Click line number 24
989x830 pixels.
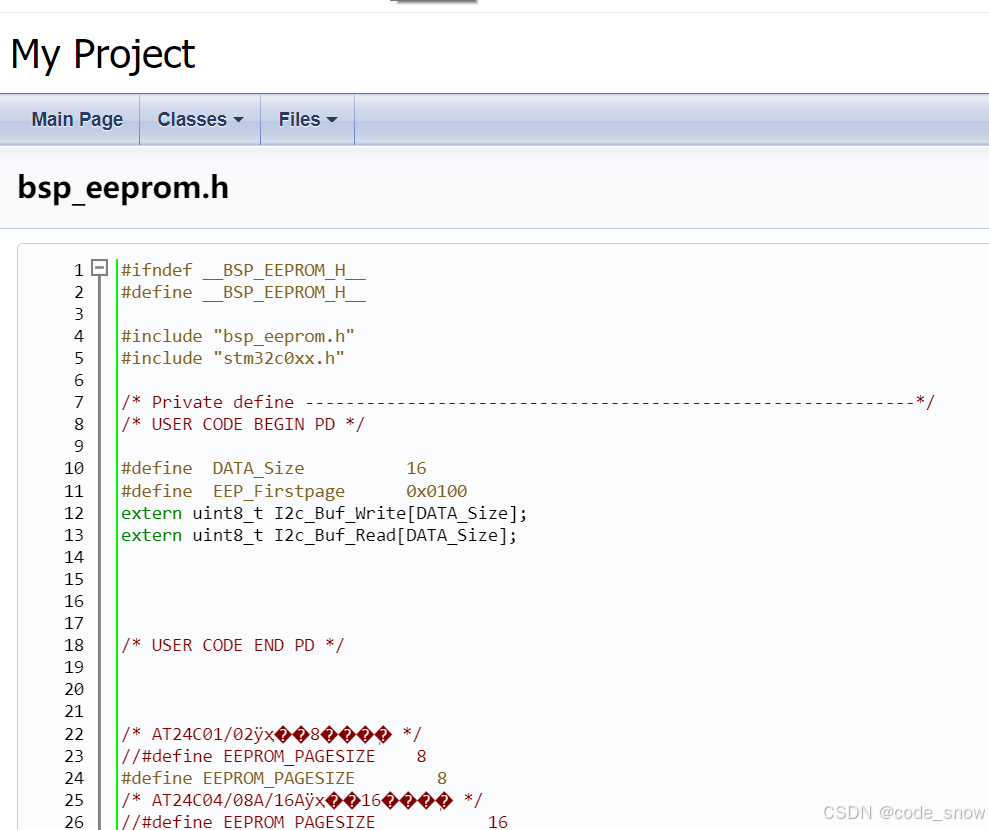click(x=74, y=778)
